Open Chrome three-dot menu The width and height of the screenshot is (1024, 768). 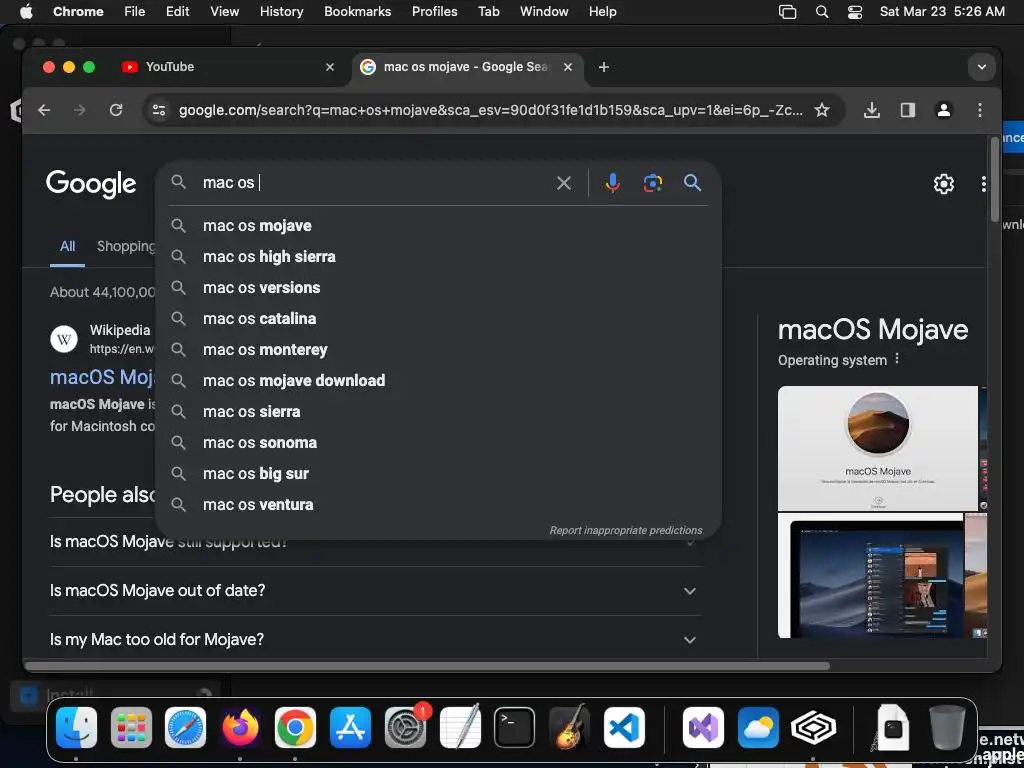979,110
